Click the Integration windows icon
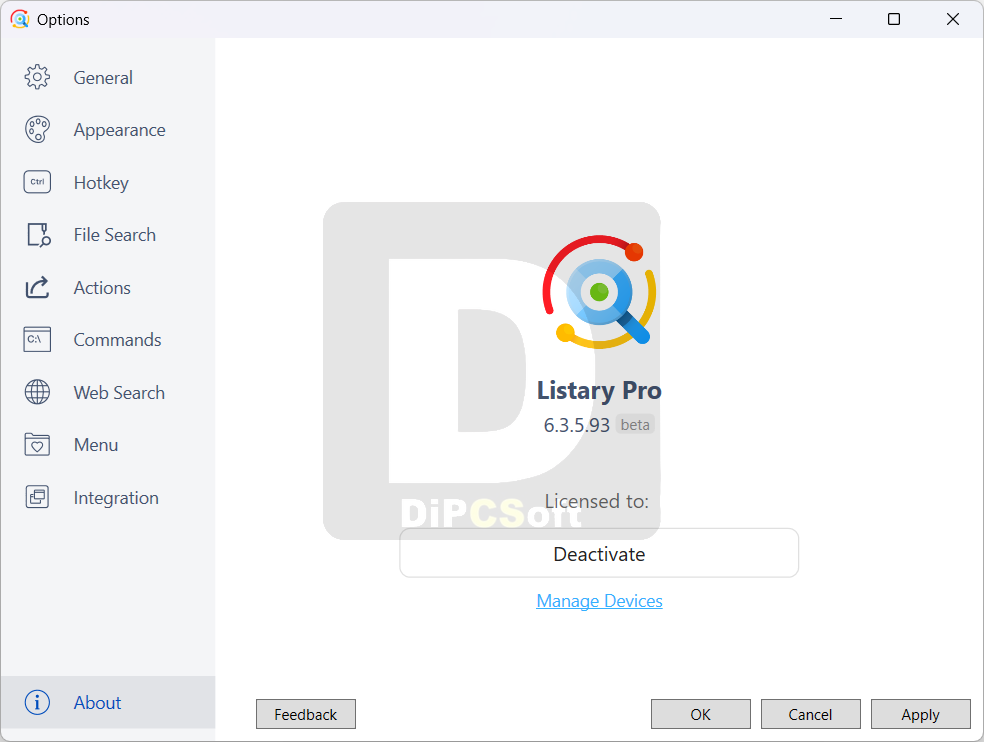The height and width of the screenshot is (742, 984). tap(37, 497)
